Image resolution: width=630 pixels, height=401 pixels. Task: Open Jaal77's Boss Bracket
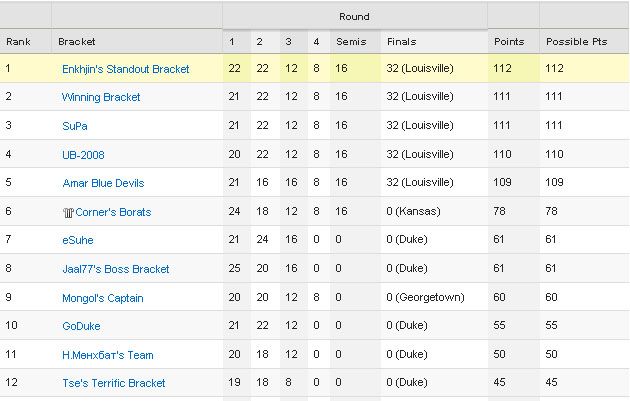tap(115, 269)
